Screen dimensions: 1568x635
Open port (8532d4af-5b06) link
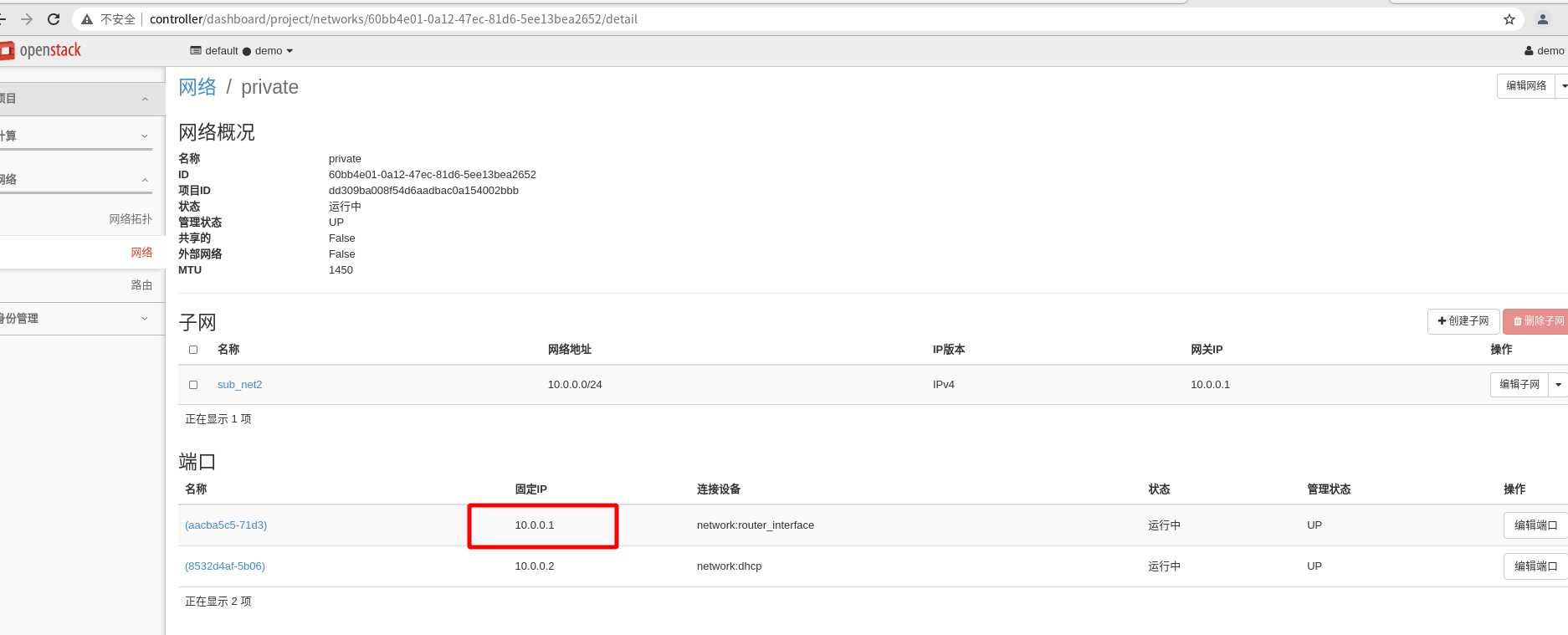(225, 566)
